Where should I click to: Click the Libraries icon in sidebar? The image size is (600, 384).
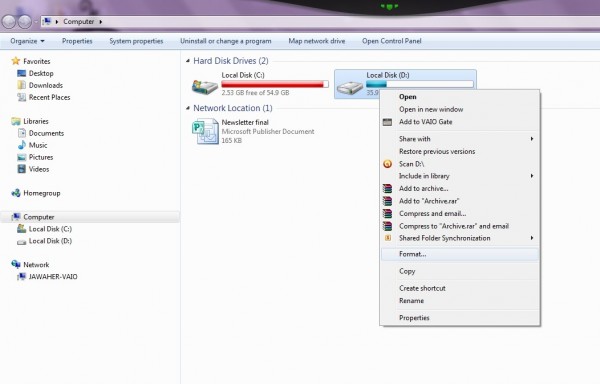(x=16, y=121)
